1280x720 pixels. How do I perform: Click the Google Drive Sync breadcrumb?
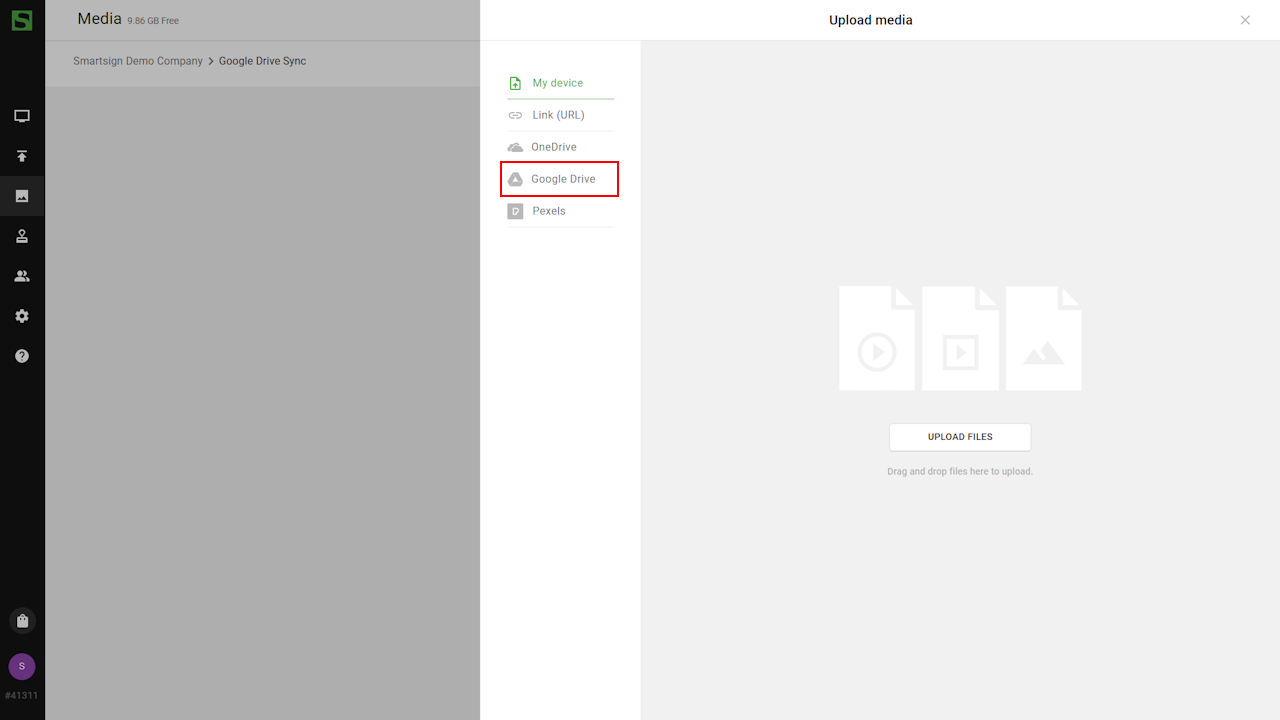[x=262, y=61]
